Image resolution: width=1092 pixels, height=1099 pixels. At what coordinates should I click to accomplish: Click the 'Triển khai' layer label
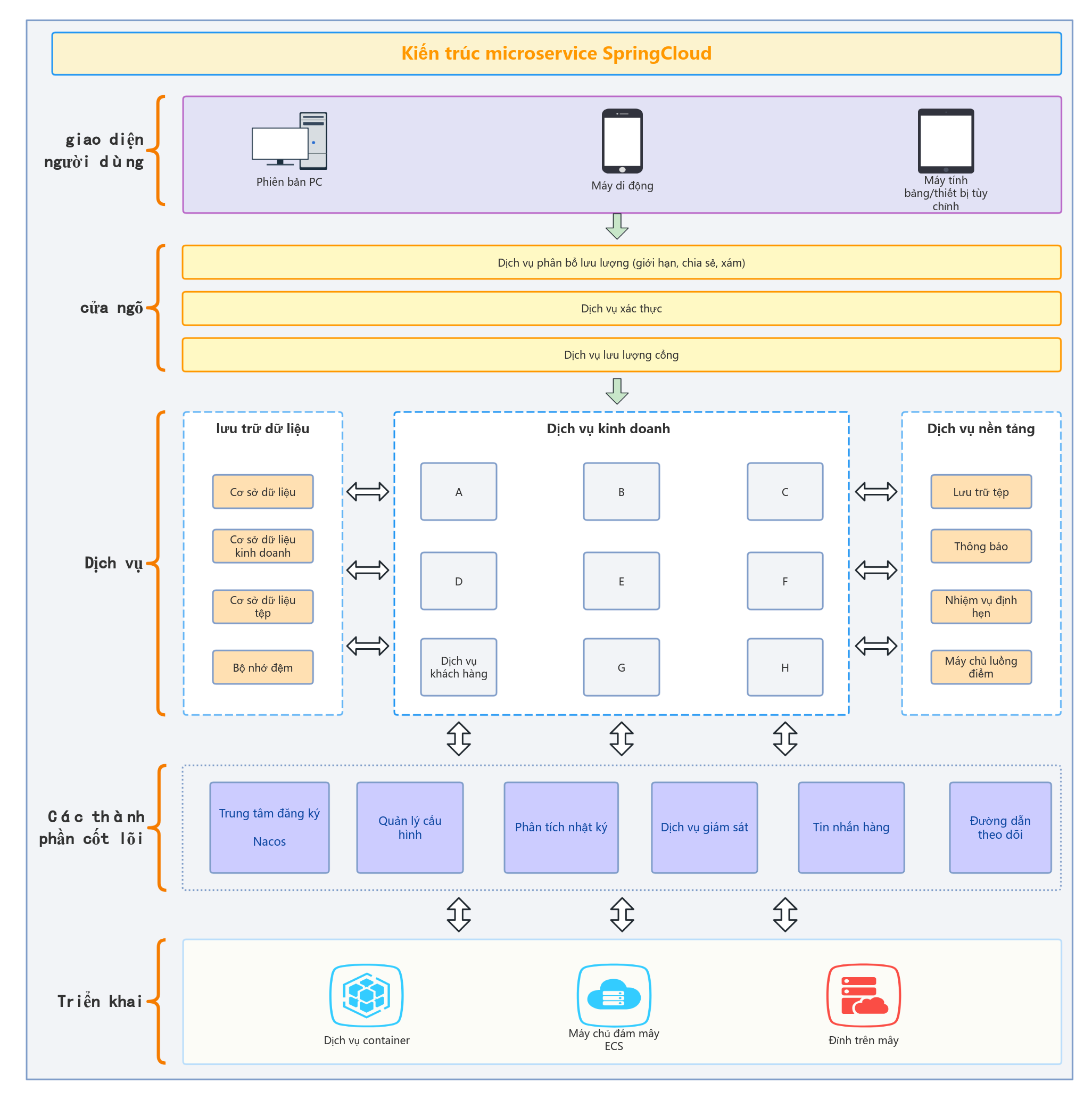point(100,1001)
